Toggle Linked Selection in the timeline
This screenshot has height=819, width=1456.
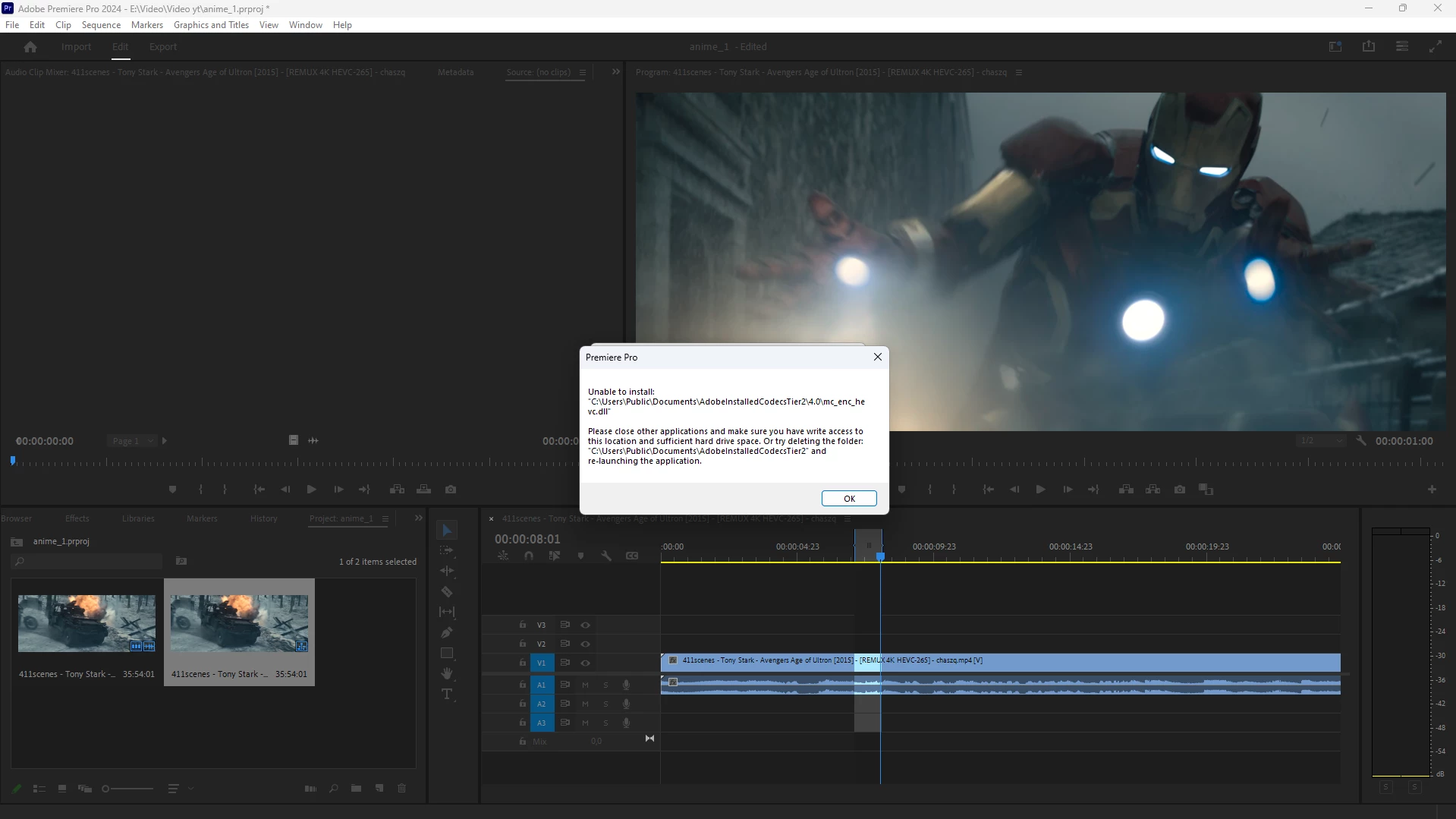555,556
